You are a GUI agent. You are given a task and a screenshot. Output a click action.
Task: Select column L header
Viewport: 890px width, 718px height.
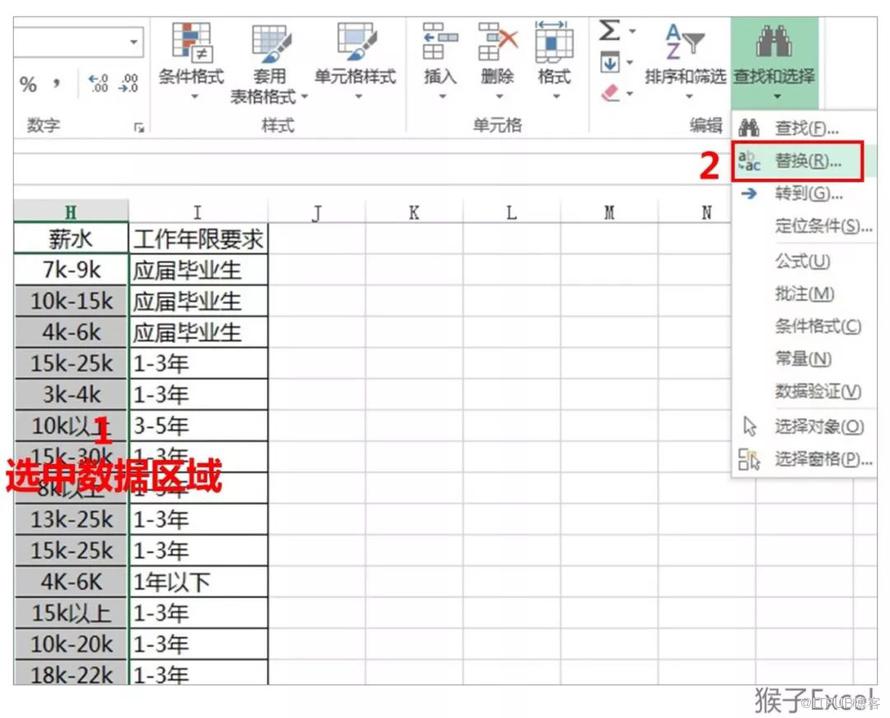click(x=511, y=212)
